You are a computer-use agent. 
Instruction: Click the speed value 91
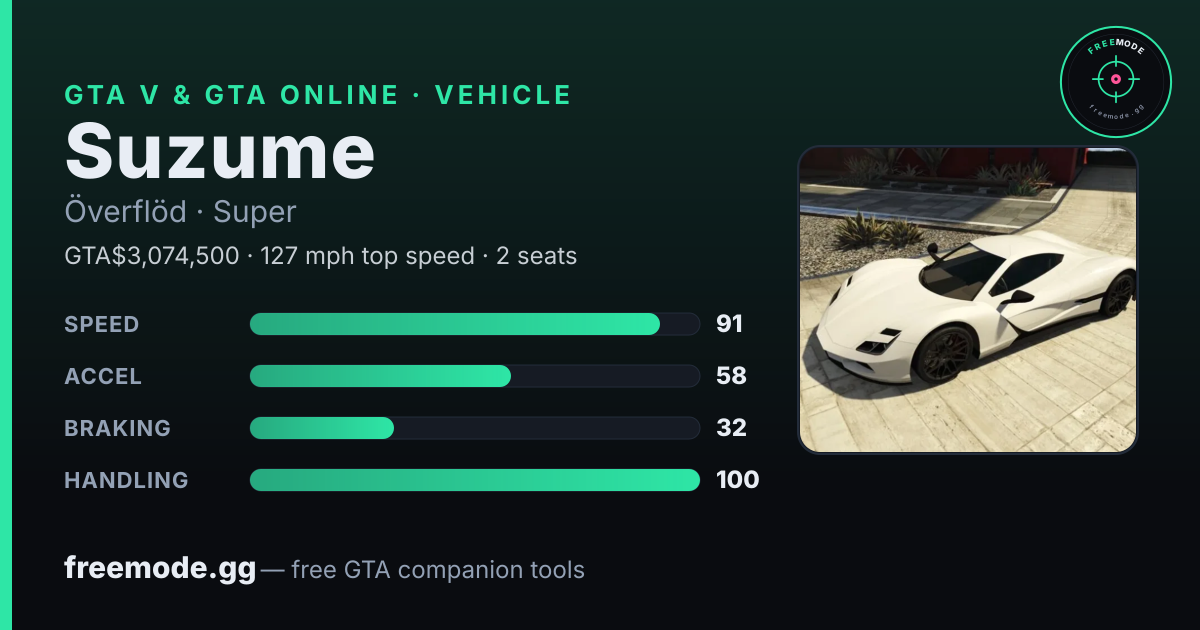coord(729,324)
